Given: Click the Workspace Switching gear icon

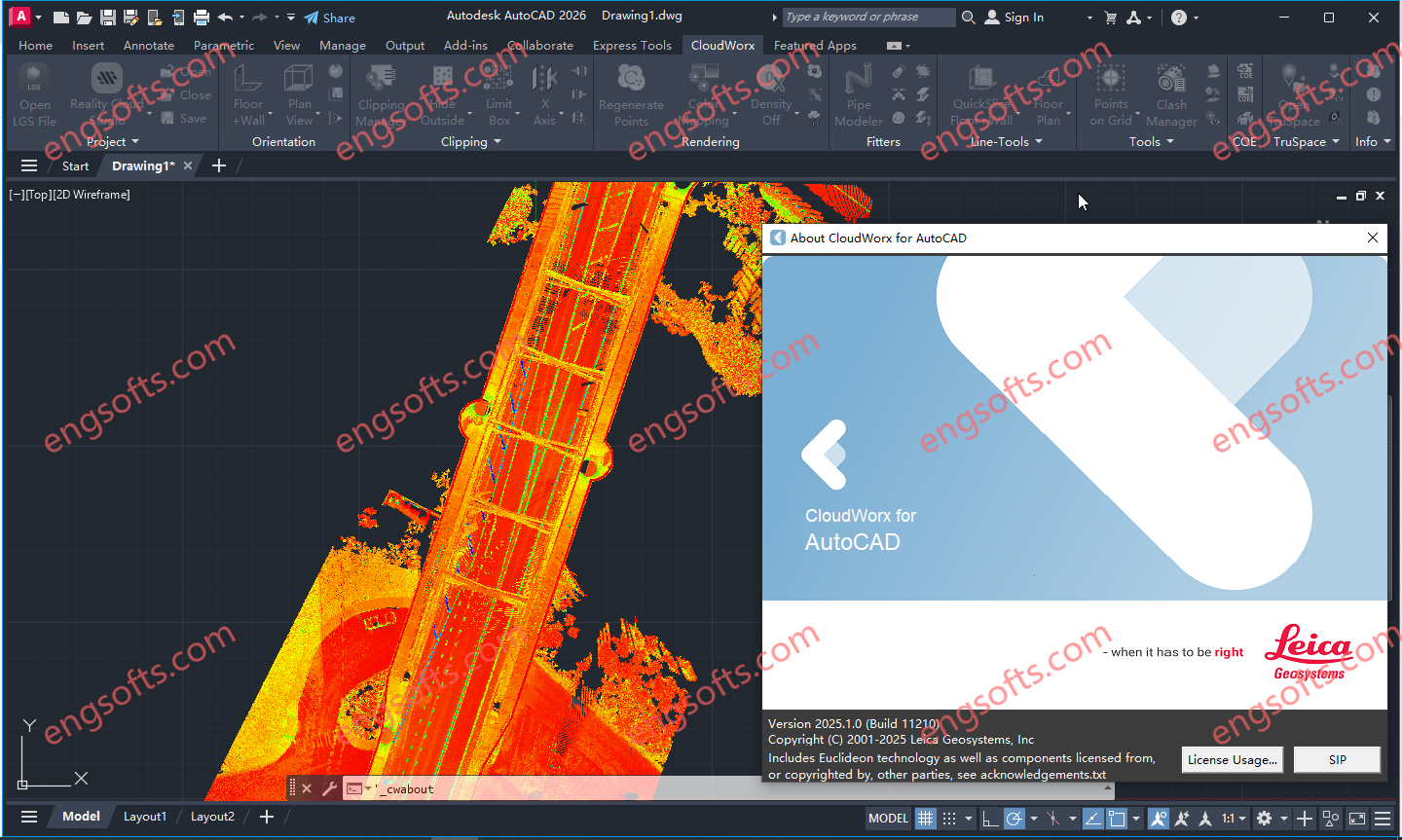Looking at the screenshot, I should coord(1264,819).
